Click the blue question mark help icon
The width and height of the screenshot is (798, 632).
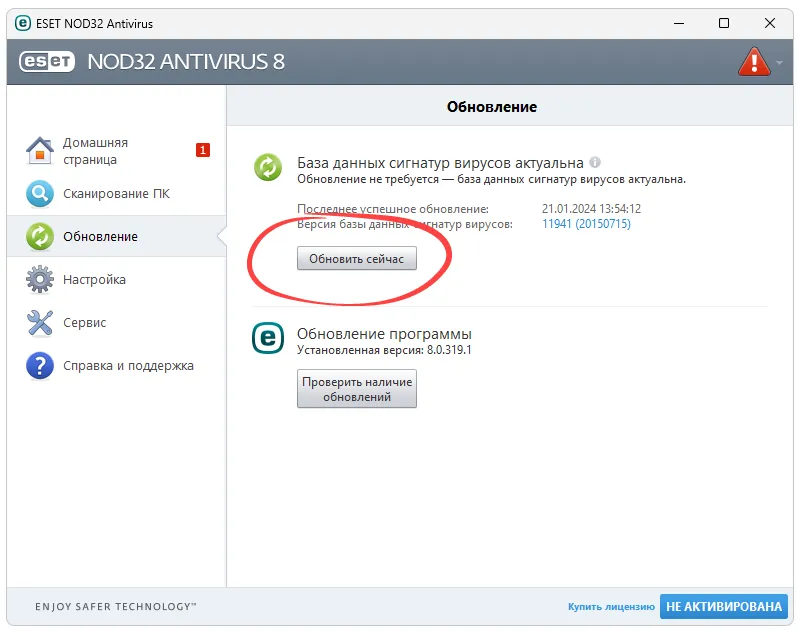40,365
